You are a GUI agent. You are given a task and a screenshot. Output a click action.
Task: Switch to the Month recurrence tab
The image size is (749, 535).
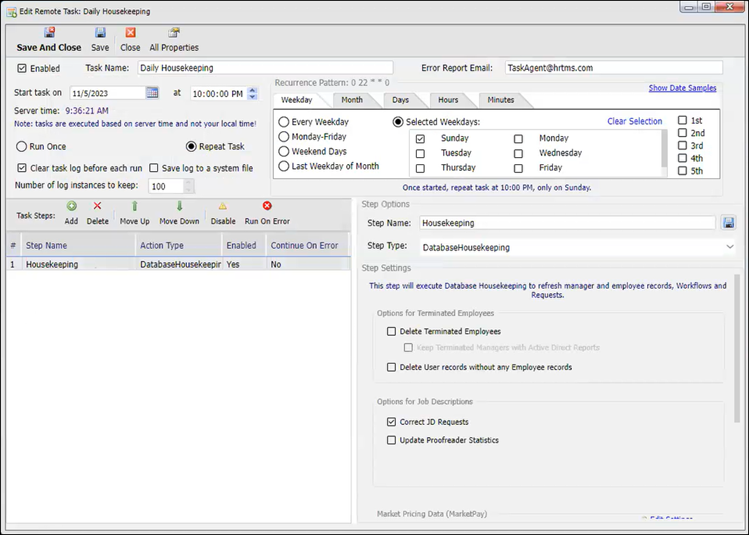(x=352, y=100)
